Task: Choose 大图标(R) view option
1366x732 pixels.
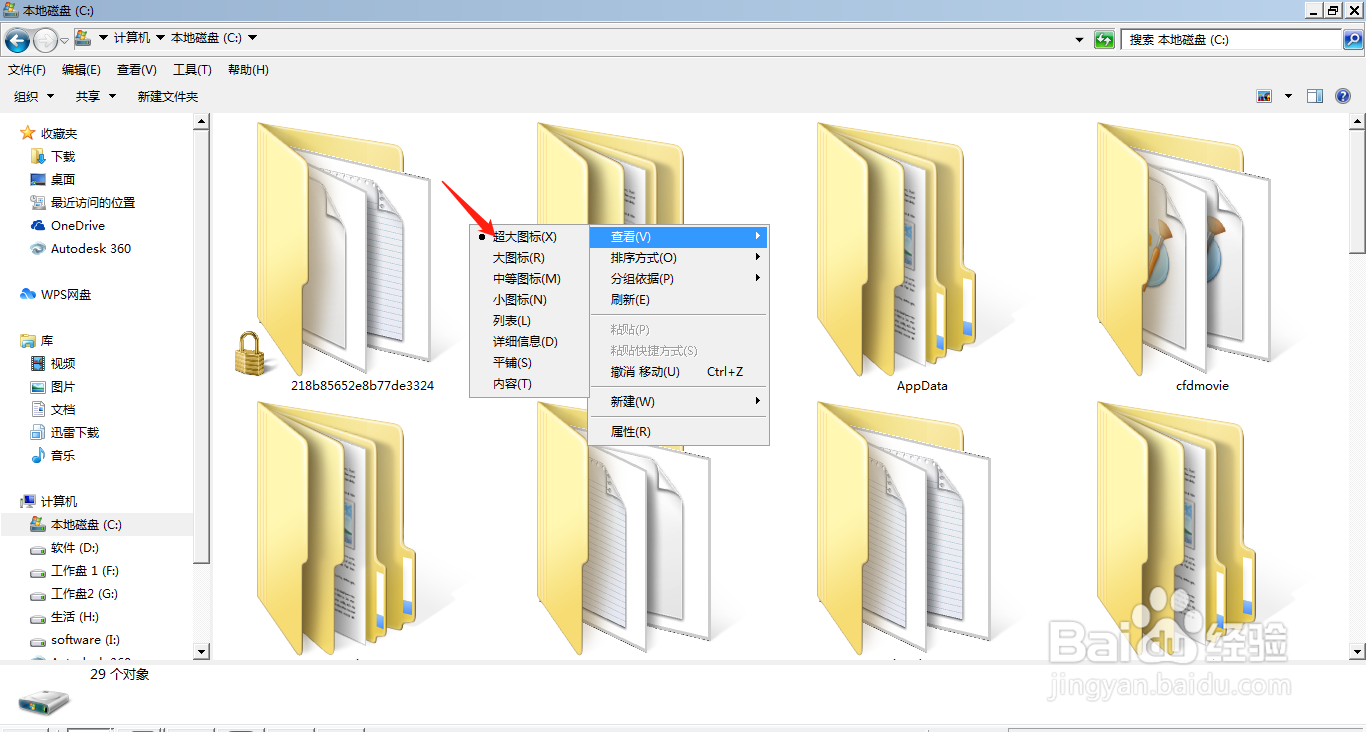Action: (x=529, y=258)
